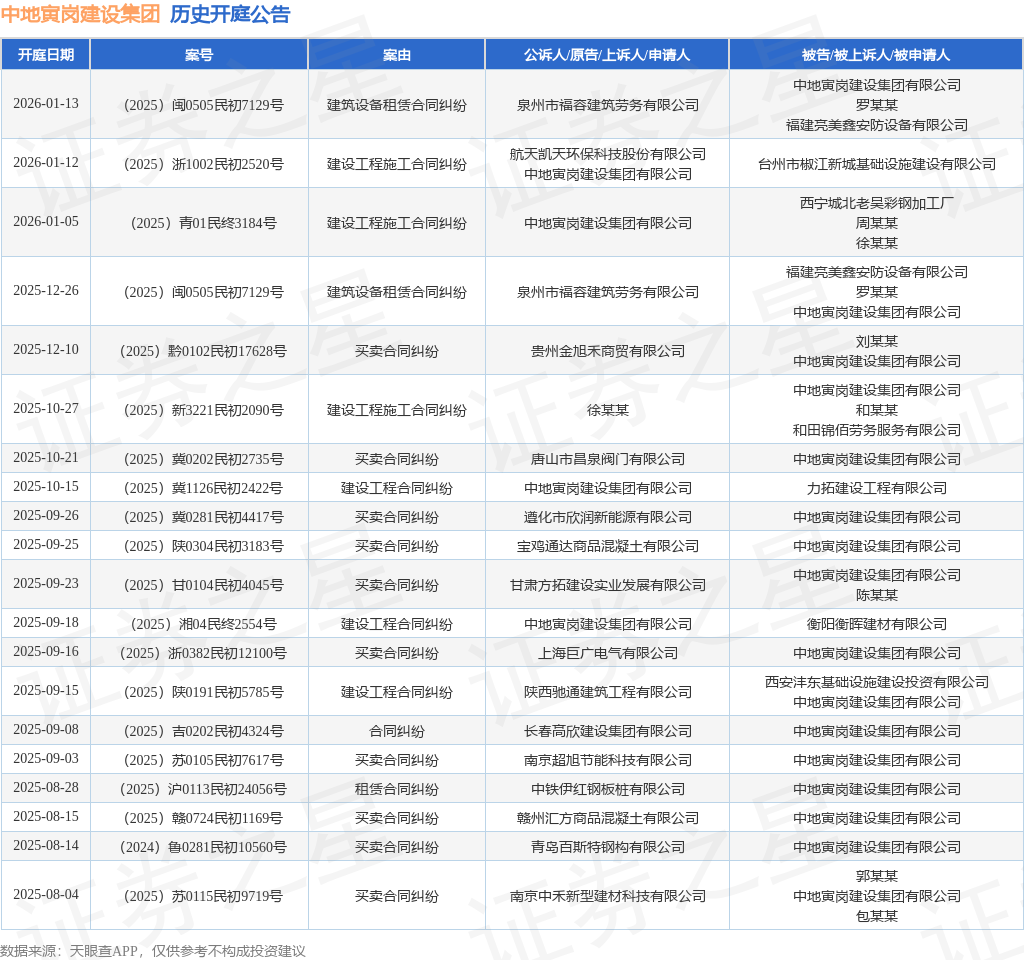1024x960 pixels.
Task: Select the date 2025-12-26
Action: 46,291
